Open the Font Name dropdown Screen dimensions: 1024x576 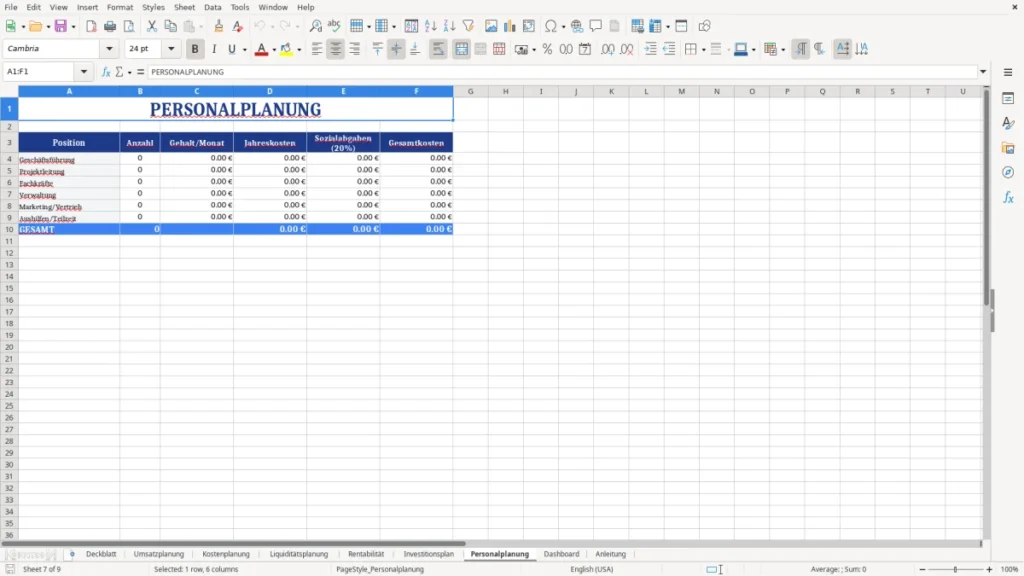(109, 48)
